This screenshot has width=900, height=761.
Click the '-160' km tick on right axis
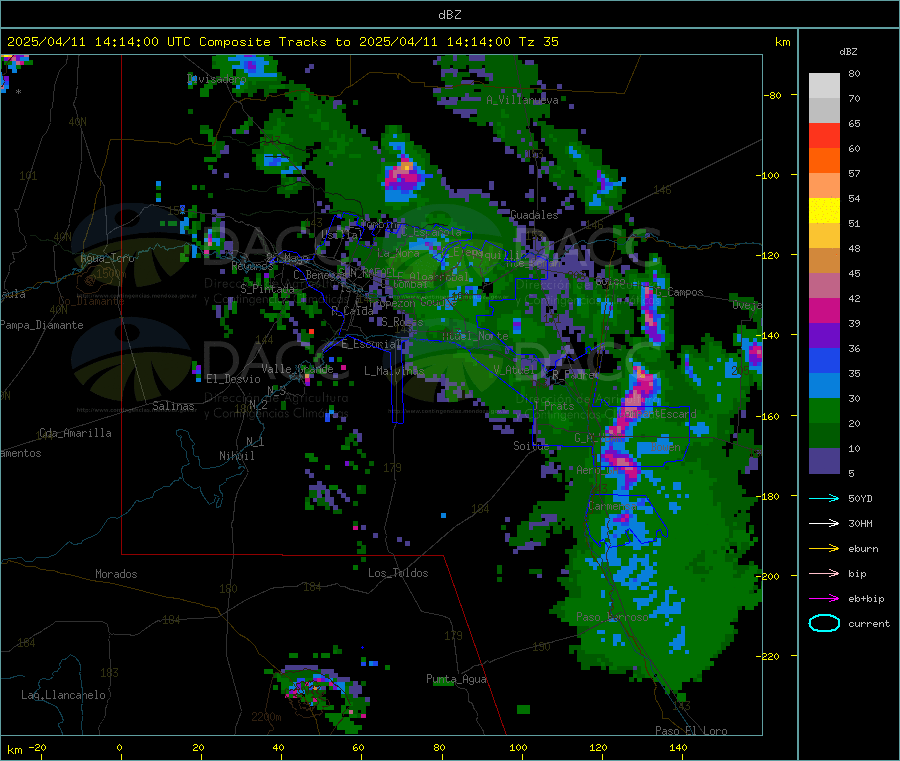(x=767, y=416)
